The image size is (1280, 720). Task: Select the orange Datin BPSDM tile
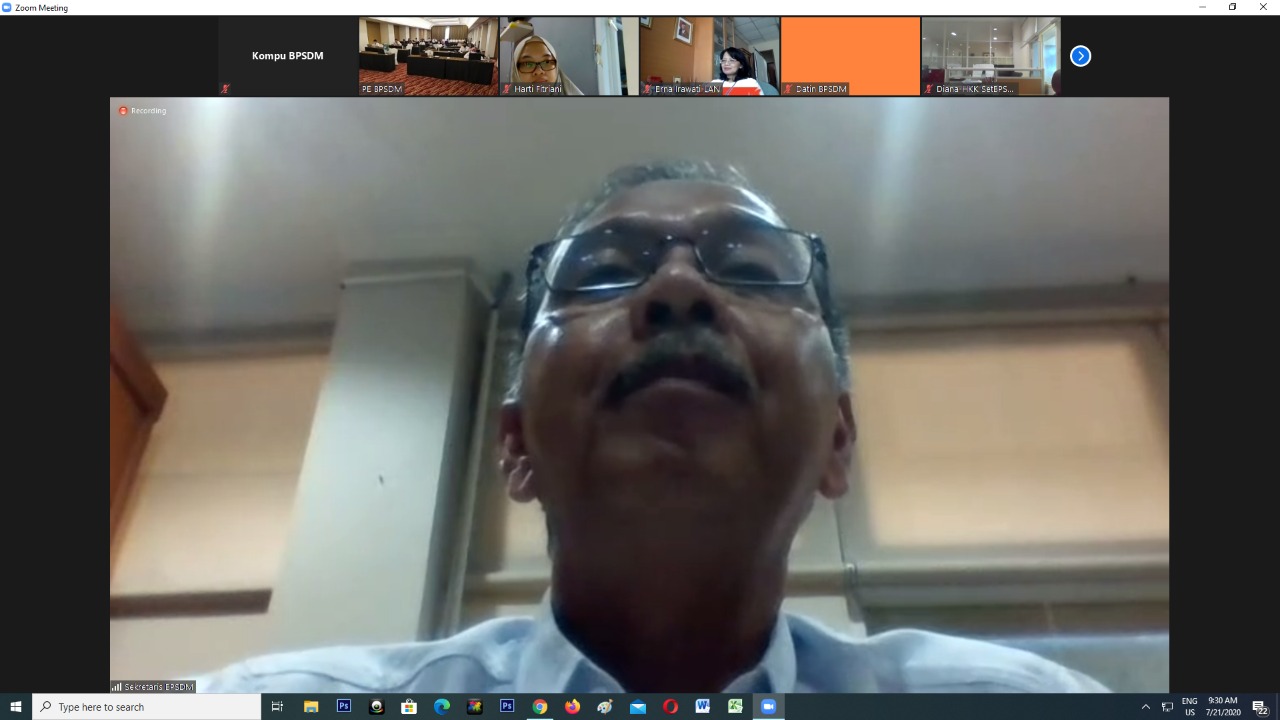click(850, 56)
